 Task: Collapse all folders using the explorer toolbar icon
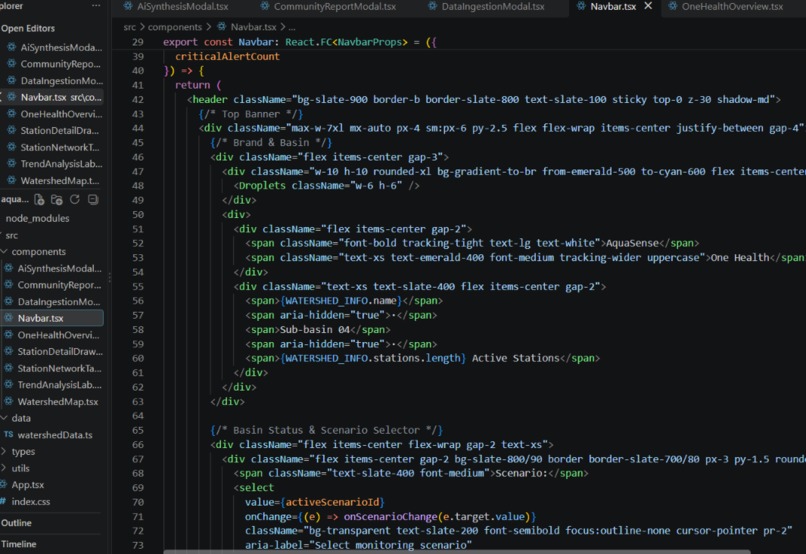[x=93, y=199]
